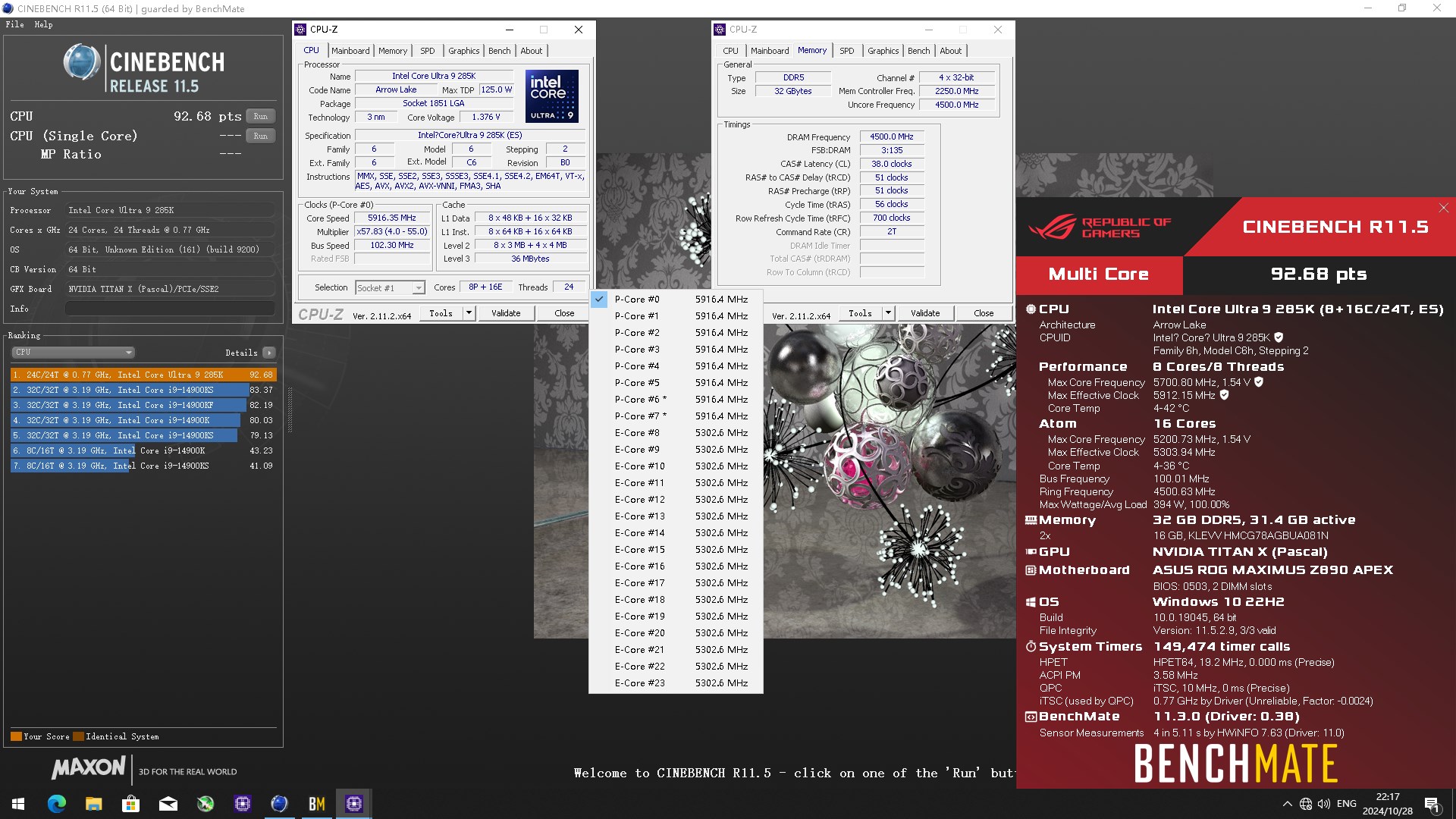Open the Xbox taskbar icon

205,804
